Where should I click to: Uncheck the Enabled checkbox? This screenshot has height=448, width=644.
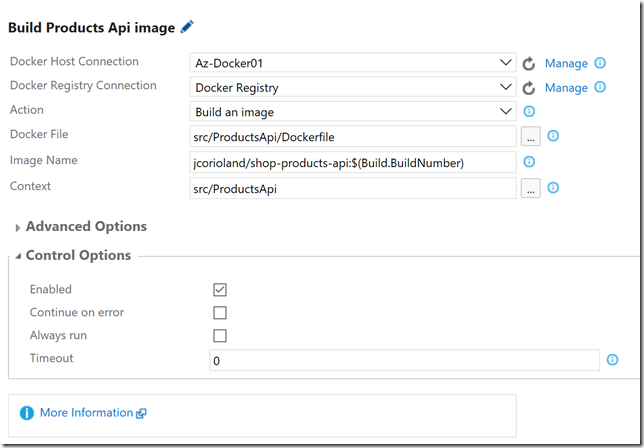(220, 289)
